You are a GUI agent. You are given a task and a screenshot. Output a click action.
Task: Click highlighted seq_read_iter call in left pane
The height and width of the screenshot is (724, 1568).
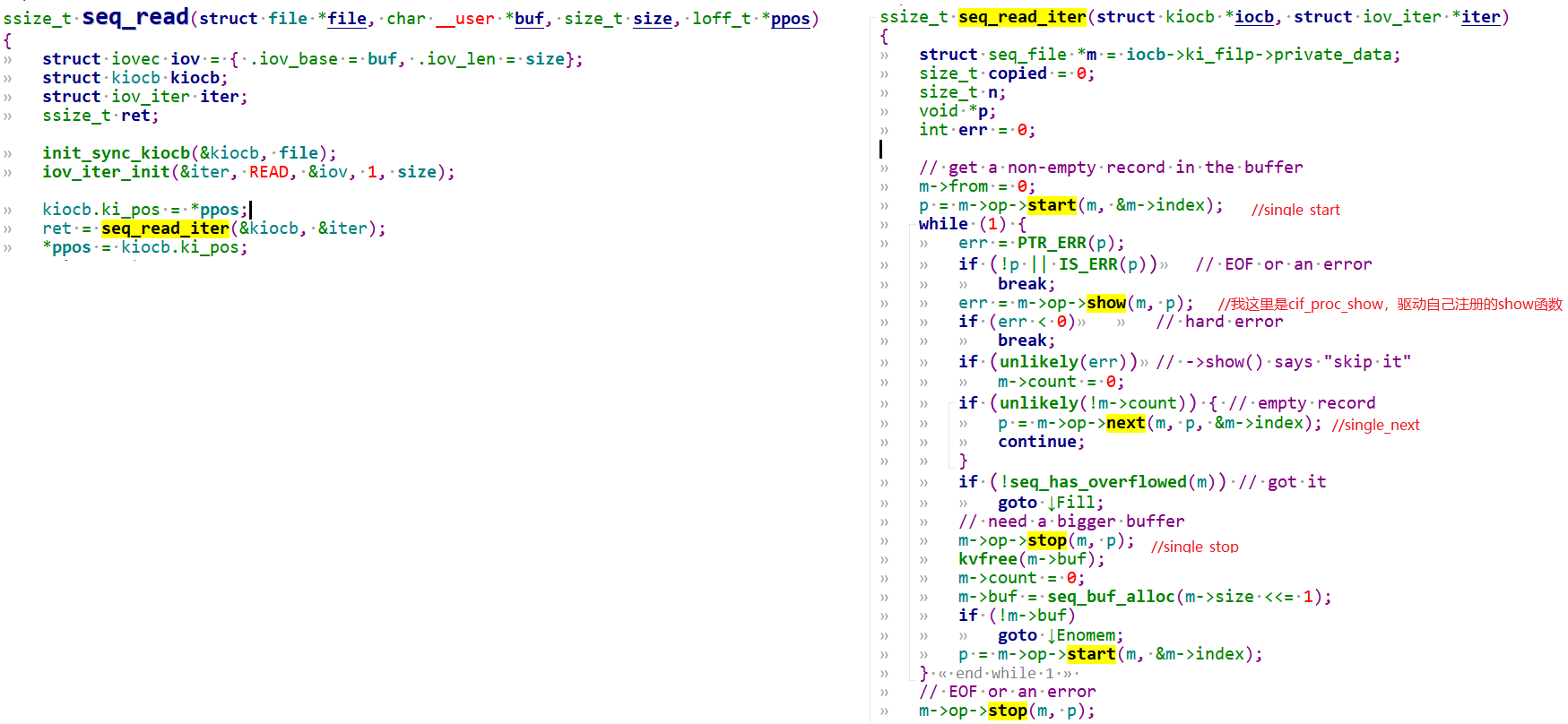pos(165,228)
